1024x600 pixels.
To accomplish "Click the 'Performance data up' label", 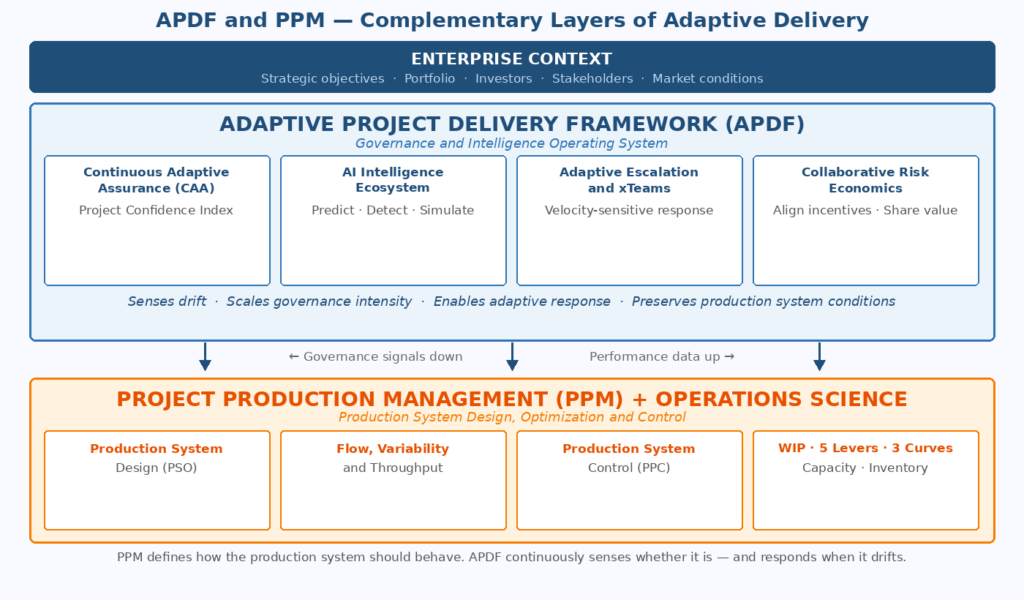I will pyautogui.click(x=662, y=356).
